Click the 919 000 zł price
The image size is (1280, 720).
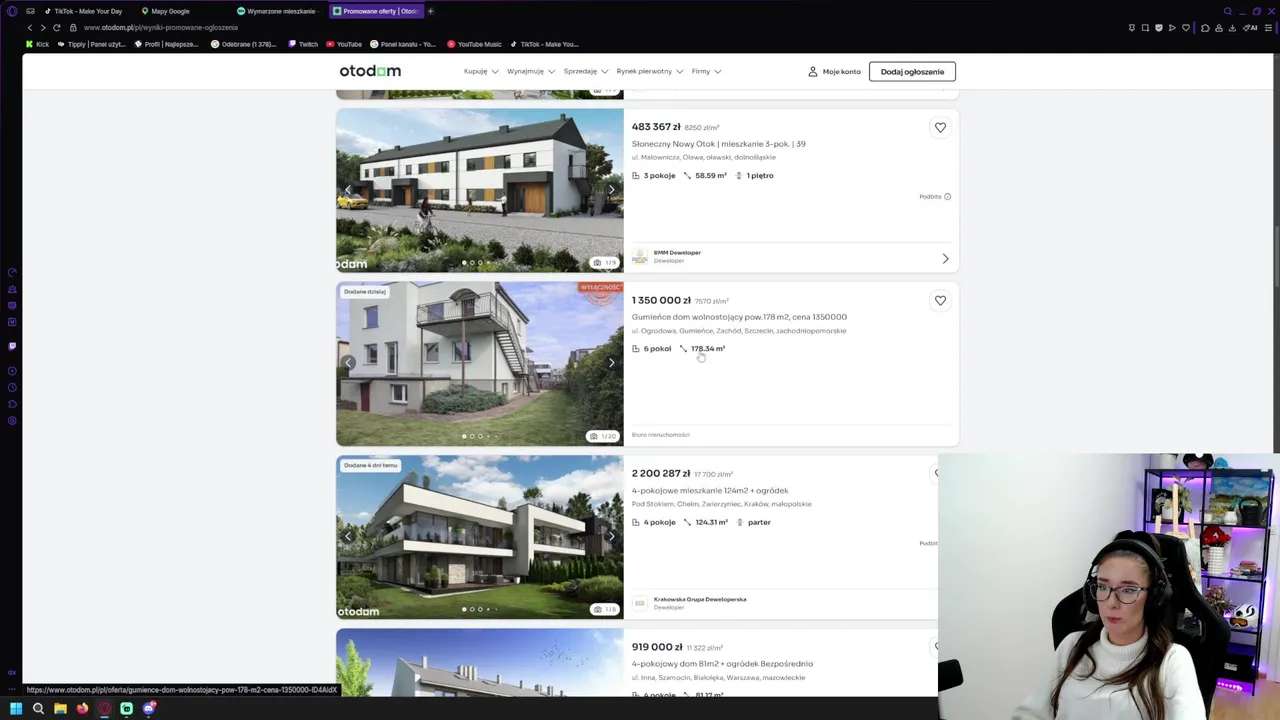point(657,647)
